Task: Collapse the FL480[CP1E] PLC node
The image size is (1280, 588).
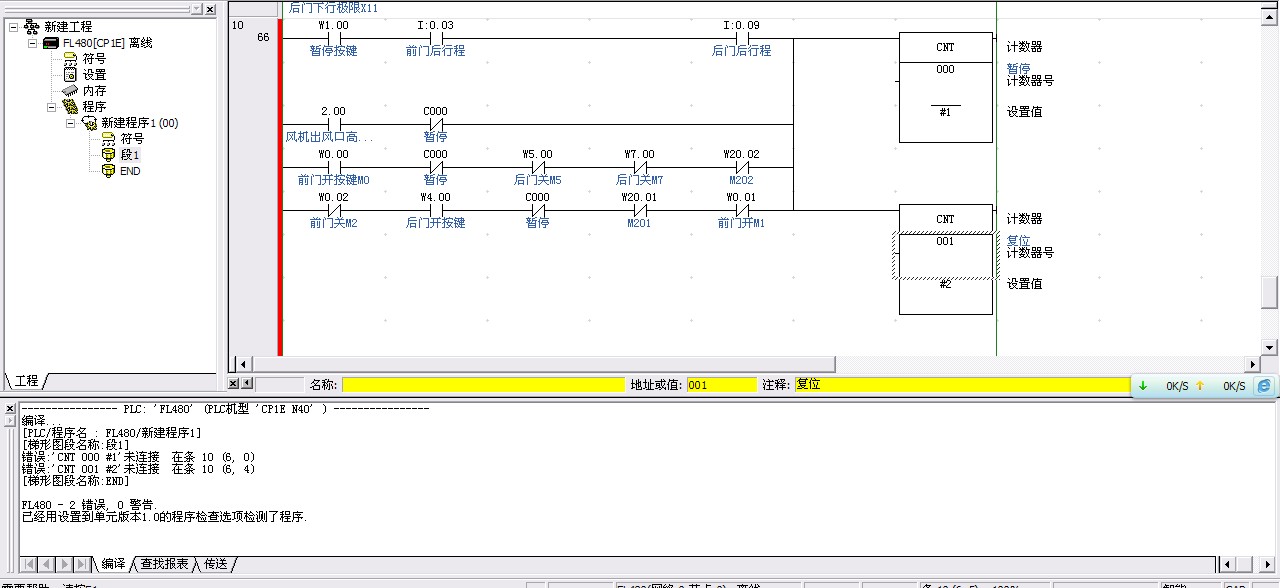Action: (32, 43)
